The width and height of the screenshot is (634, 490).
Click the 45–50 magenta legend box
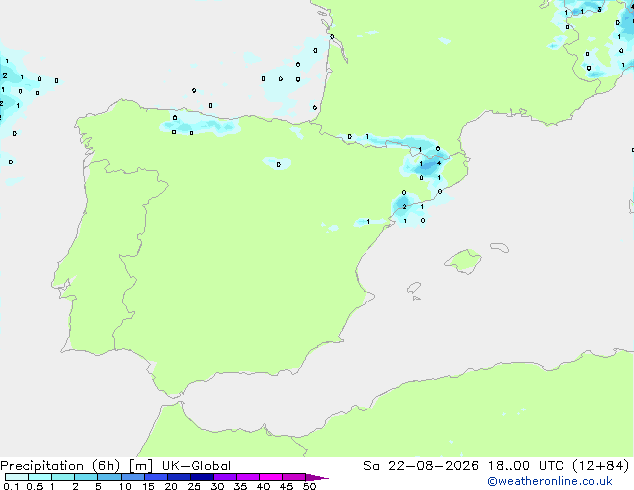pyautogui.click(x=294, y=477)
